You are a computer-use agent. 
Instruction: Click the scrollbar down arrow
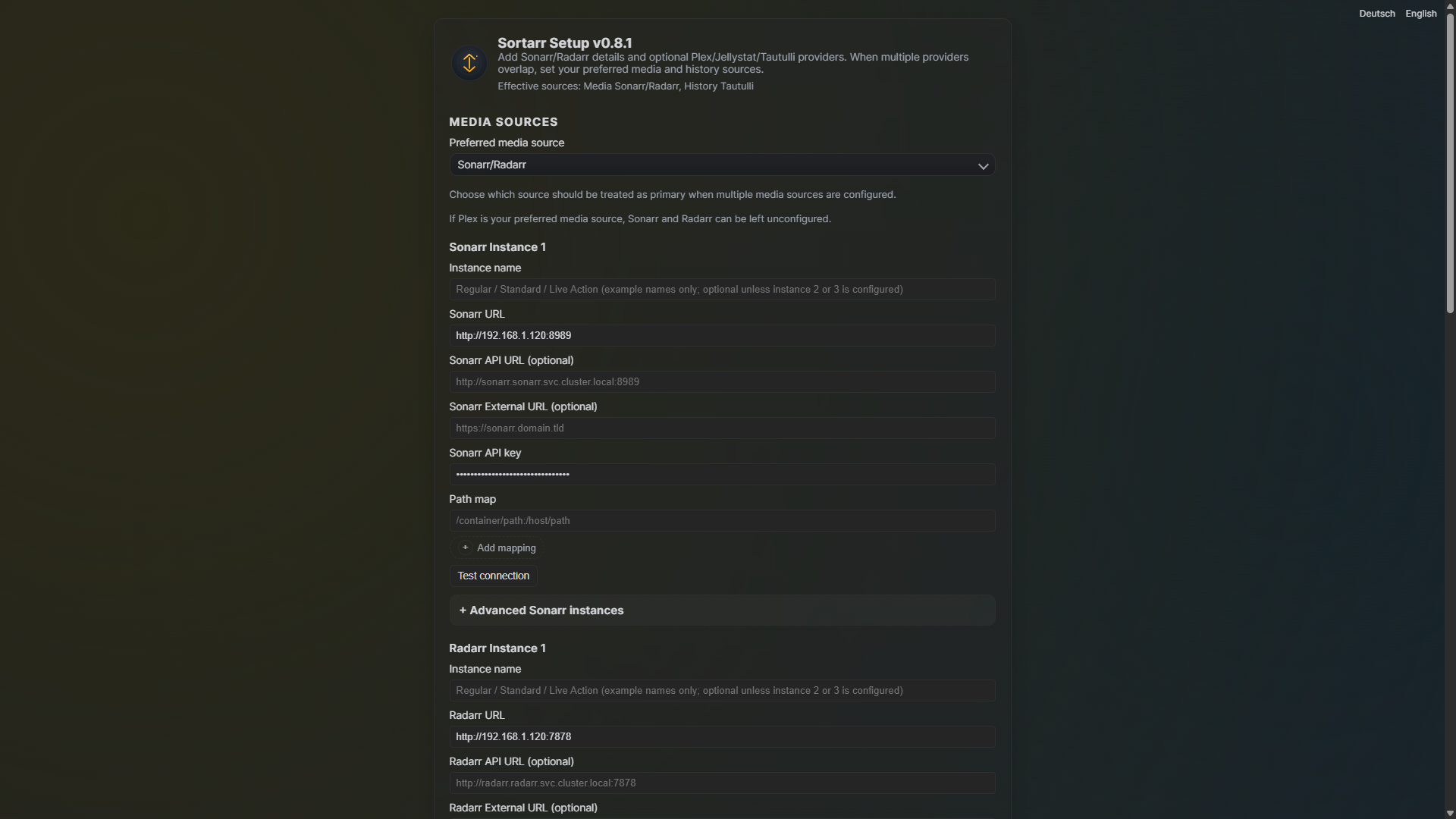pos(1449,813)
